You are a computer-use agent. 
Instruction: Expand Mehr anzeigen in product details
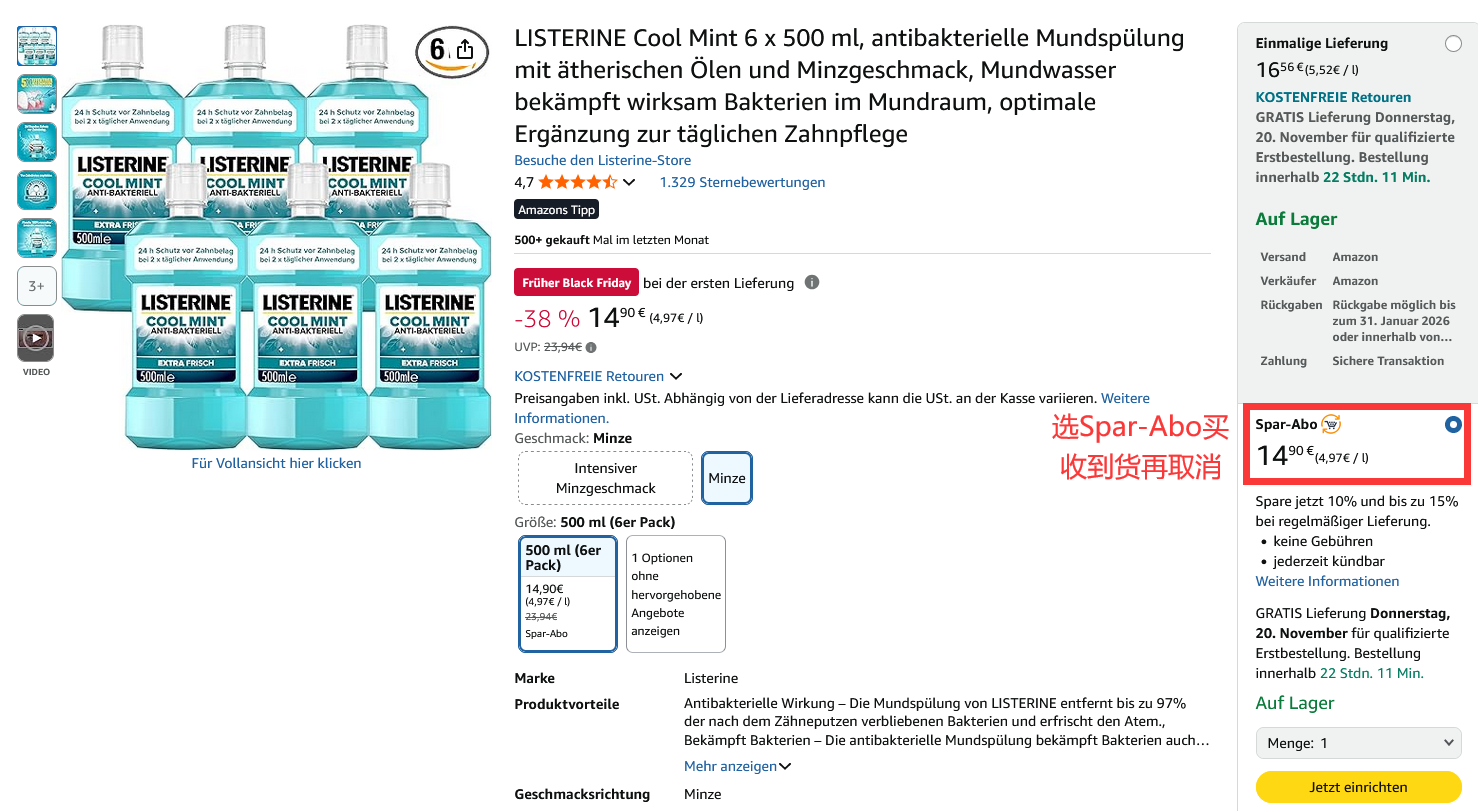tap(738, 766)
